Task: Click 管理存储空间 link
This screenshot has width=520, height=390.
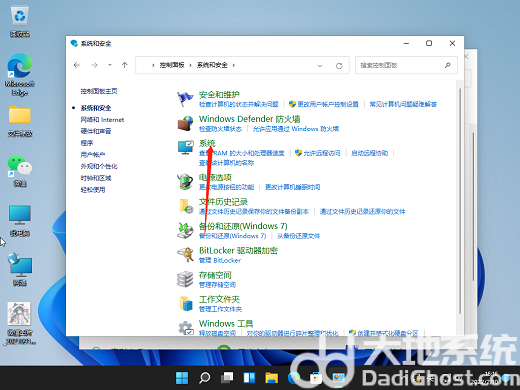Action: (217, 285)
